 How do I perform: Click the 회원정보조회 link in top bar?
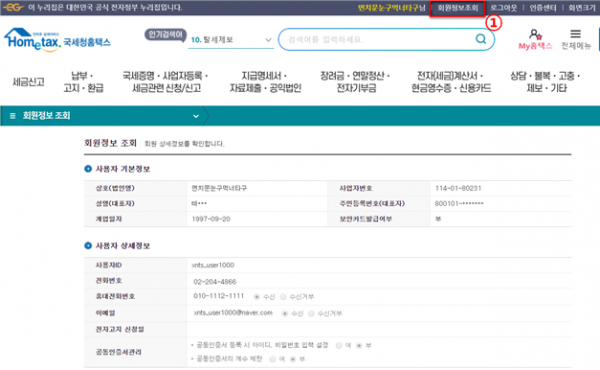[458, 8]
